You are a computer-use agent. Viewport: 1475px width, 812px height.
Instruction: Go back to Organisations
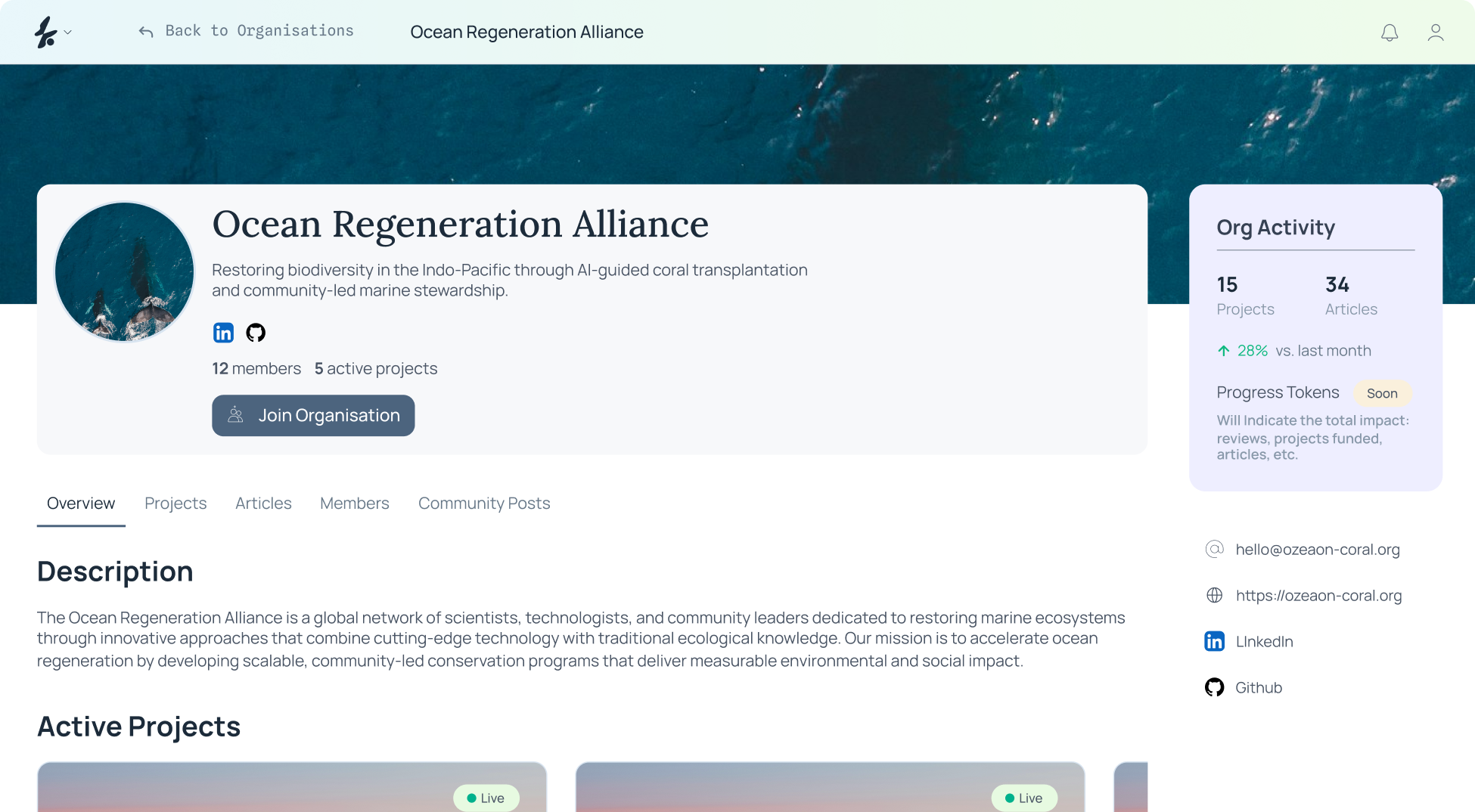click(259, 31)
